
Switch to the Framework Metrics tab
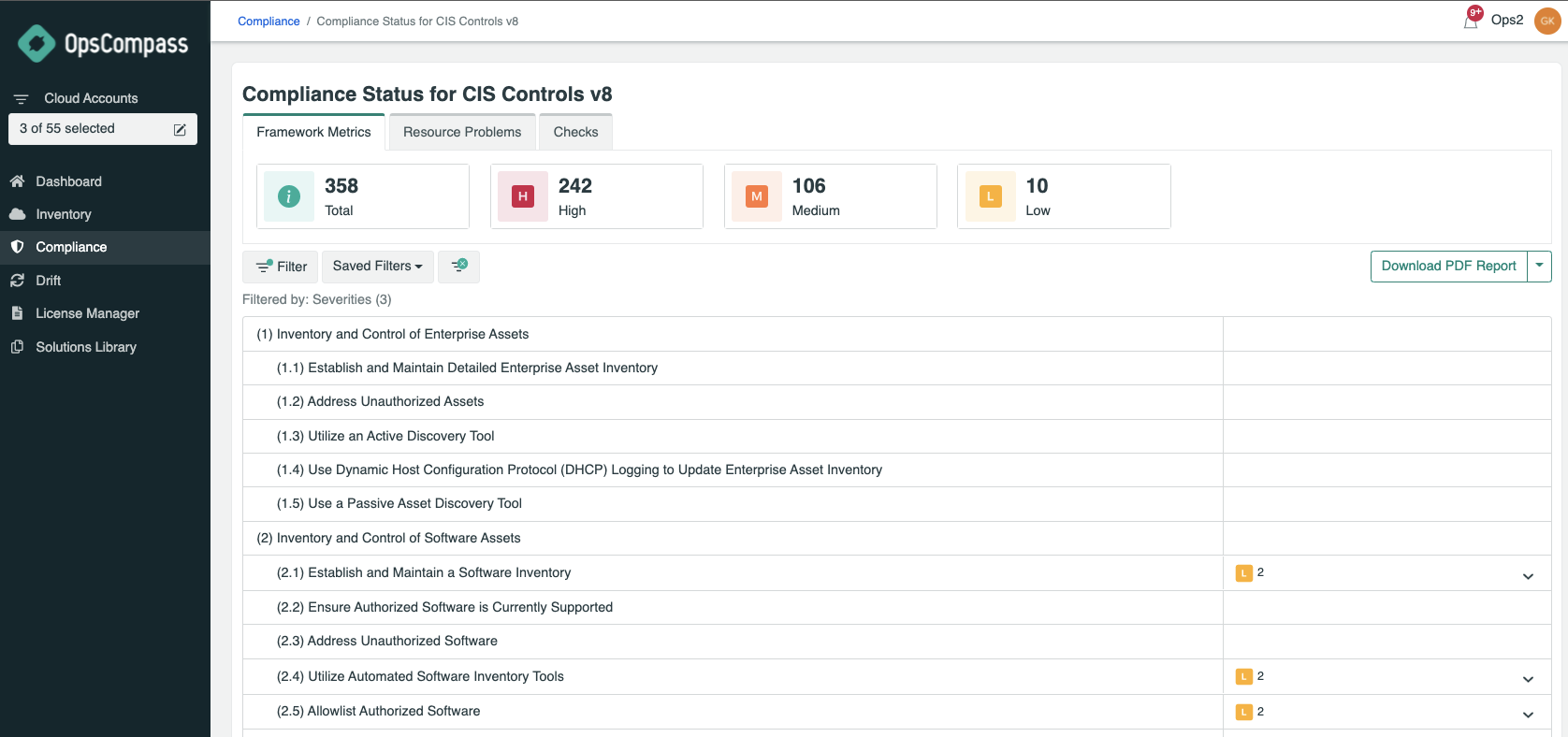click(x=313, y=132)
